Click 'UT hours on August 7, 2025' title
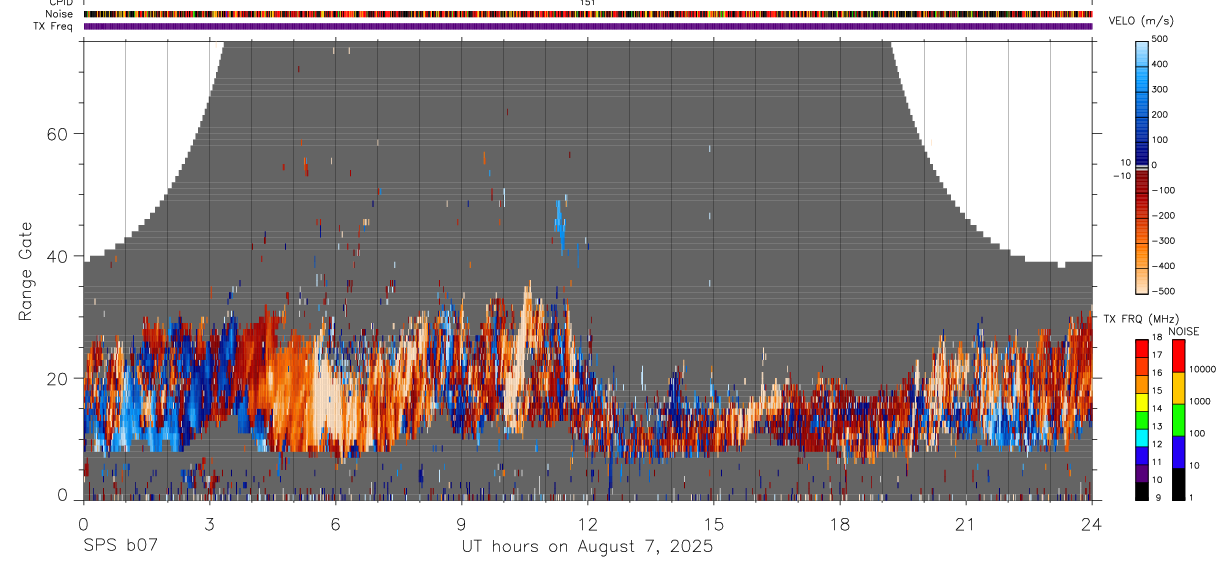The height and width of the screenshot is (567, 1228). (x=587, y=546)
